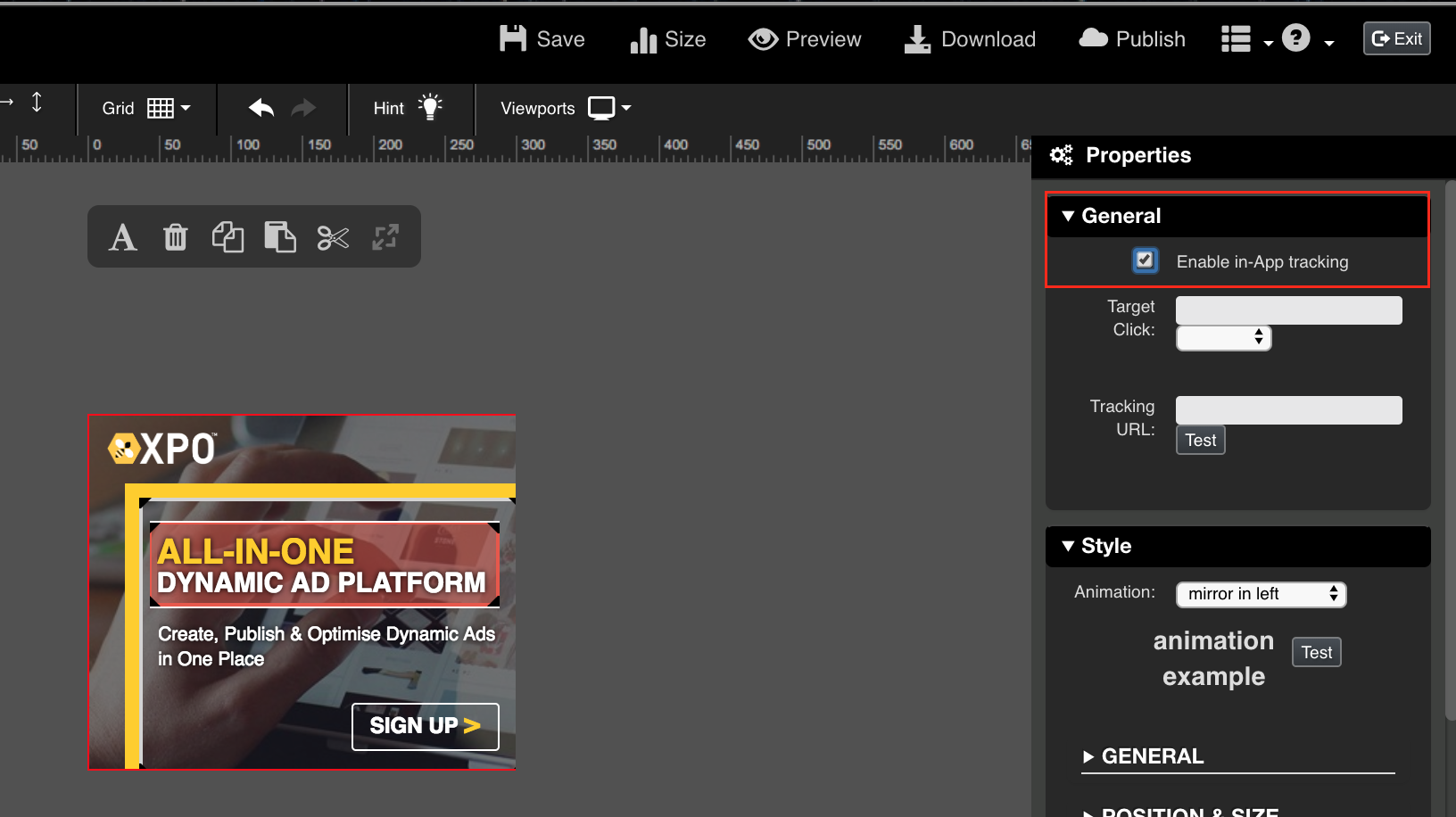Undo the last action
1456x817 pixels.
coord(261,108)
